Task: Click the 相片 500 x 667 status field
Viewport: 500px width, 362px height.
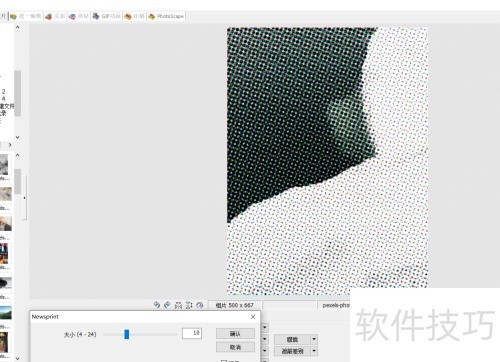Action: tap(235, 305)
